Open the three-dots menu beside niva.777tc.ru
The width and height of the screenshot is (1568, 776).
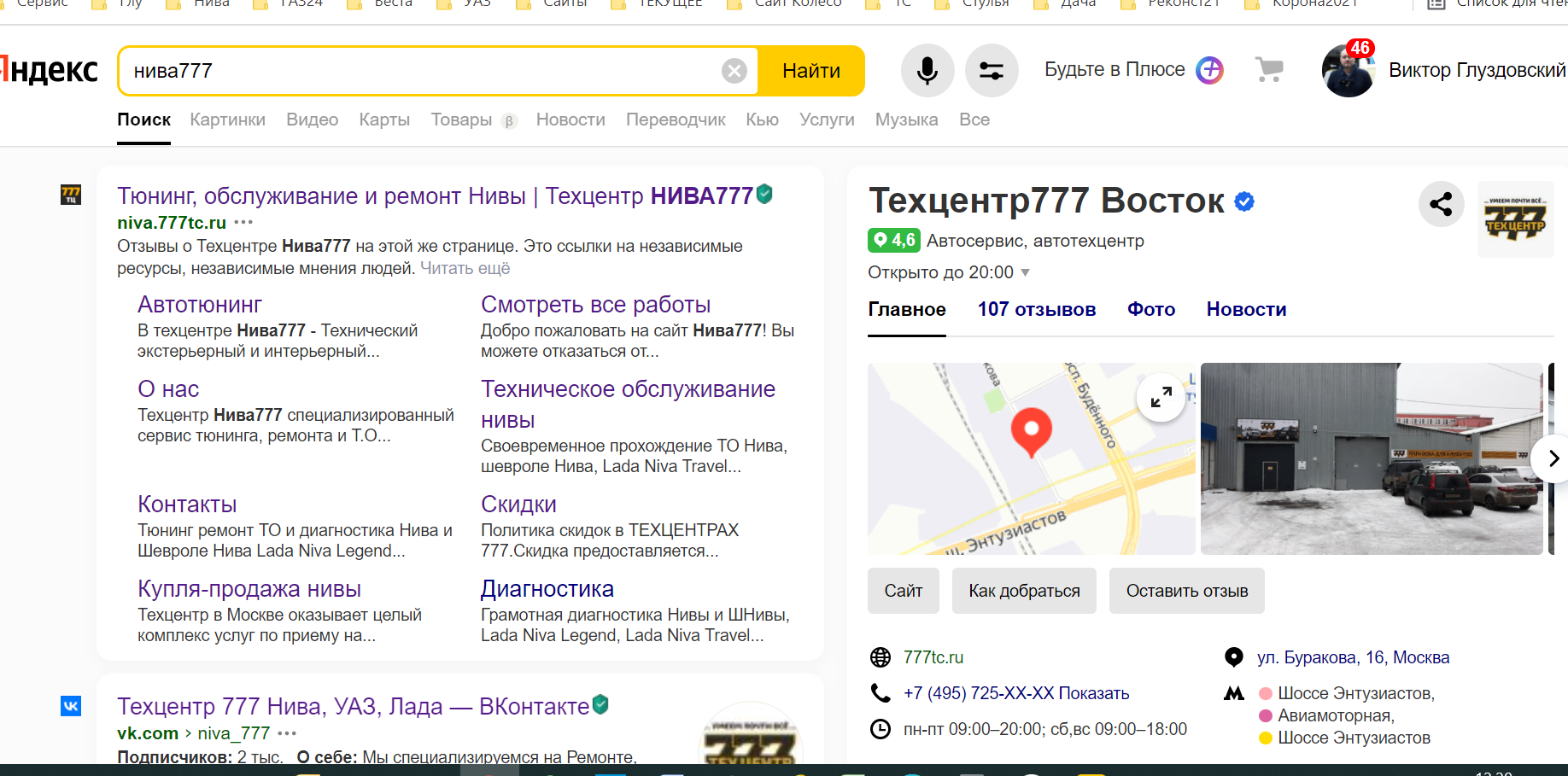tap(243, 223)
